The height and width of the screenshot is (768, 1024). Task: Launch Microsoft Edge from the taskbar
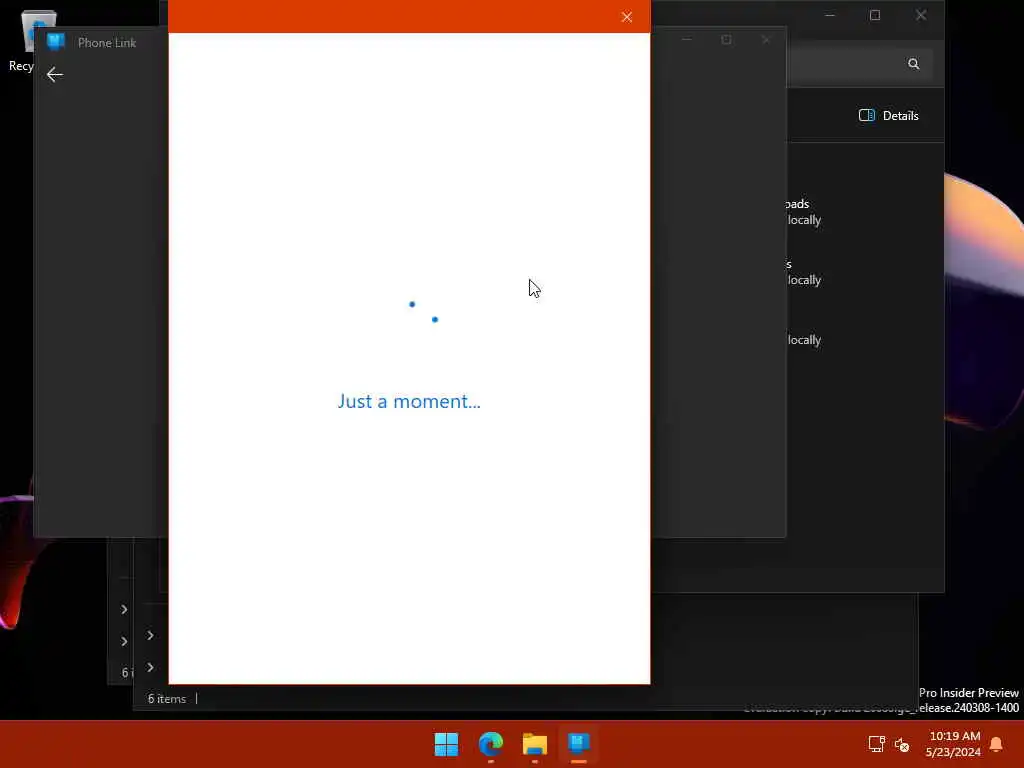tap(490, 744)
